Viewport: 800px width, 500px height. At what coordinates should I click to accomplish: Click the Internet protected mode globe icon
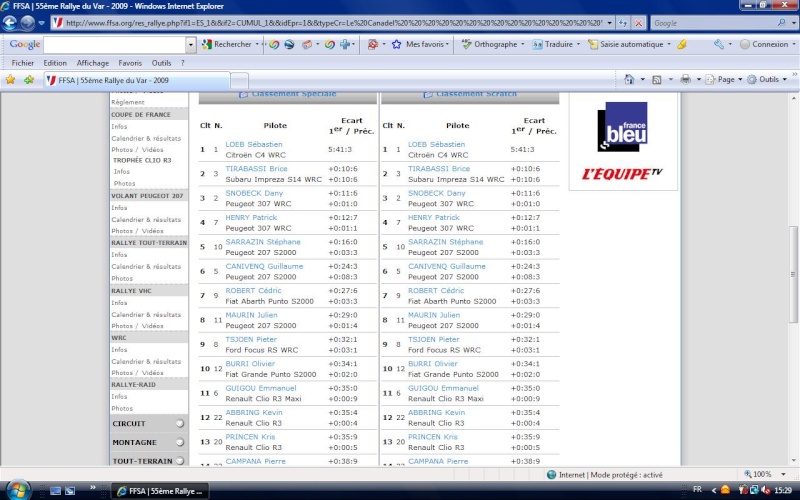tap(552, 474)
